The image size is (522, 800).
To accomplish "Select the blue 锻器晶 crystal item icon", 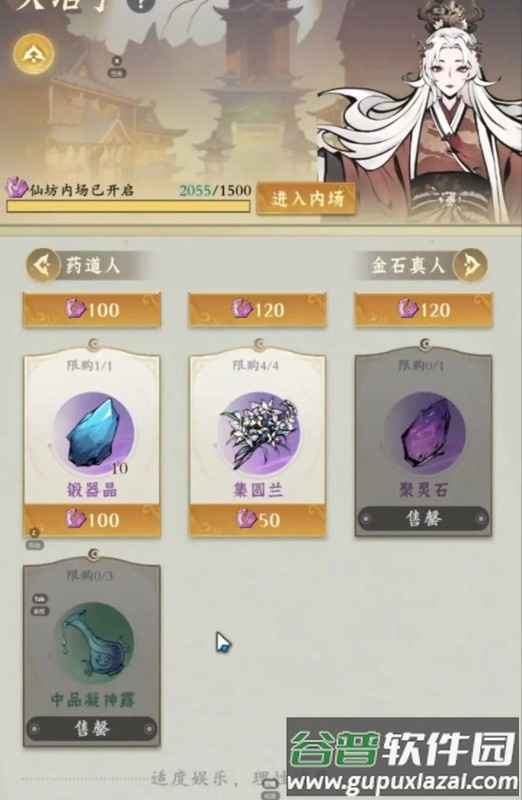I will pos(93,433).
